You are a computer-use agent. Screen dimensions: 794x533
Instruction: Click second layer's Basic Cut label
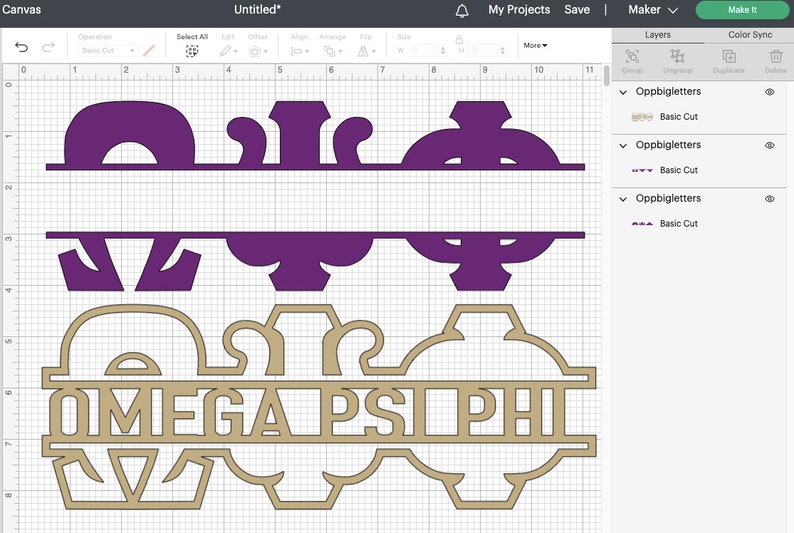679,171
